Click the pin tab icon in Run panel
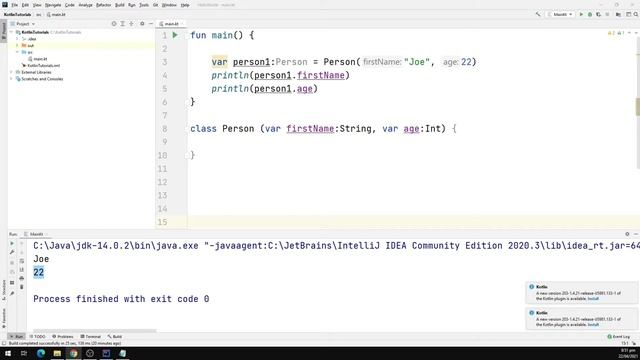The height and width of the screenshot is (360, 640). (x=12, y=293)
